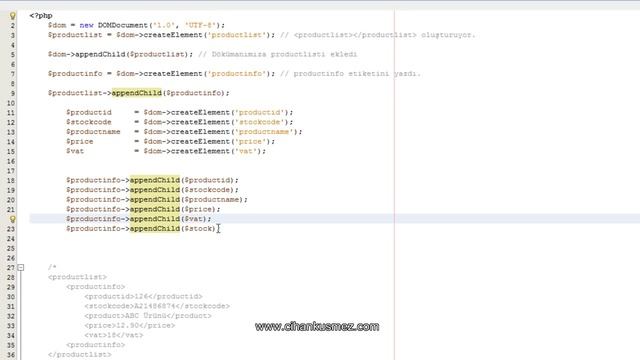The image size is (640, 360).
Task: Click the comment 'productinfo etiketini yazdı'
Action: (x=352, y=74)
